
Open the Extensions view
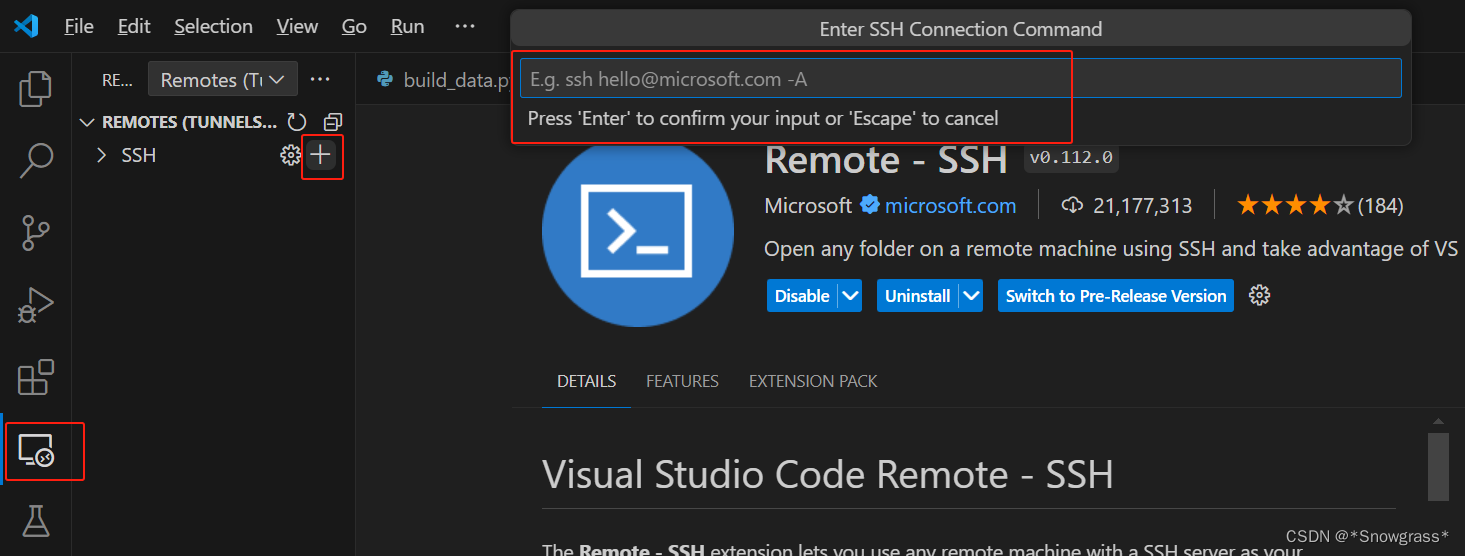tap(36, 377)
